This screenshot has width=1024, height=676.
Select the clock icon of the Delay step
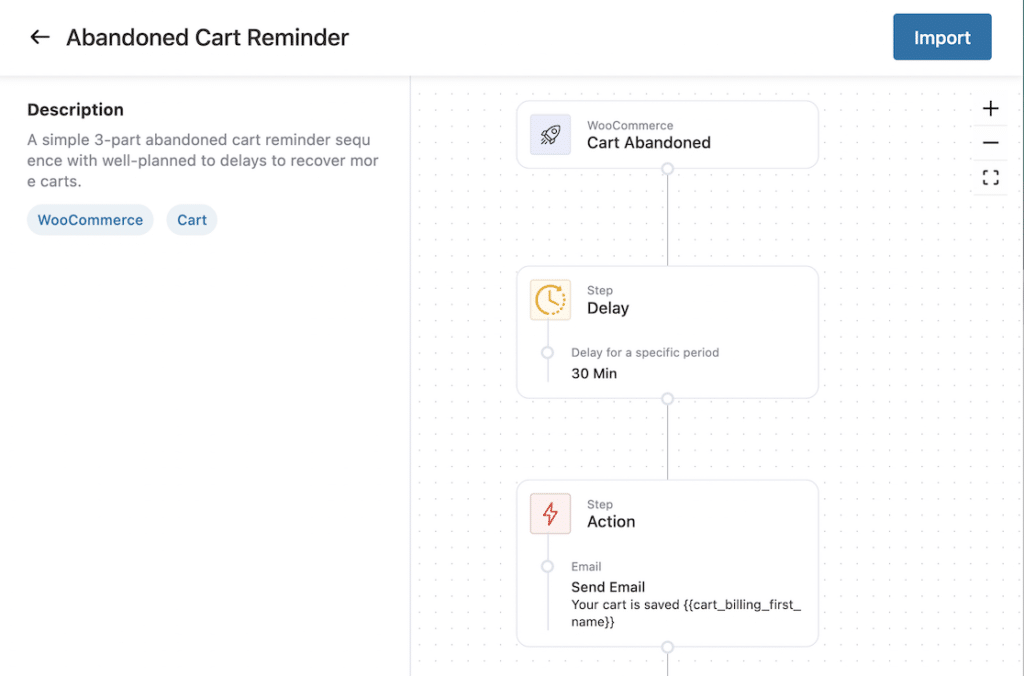550,300
